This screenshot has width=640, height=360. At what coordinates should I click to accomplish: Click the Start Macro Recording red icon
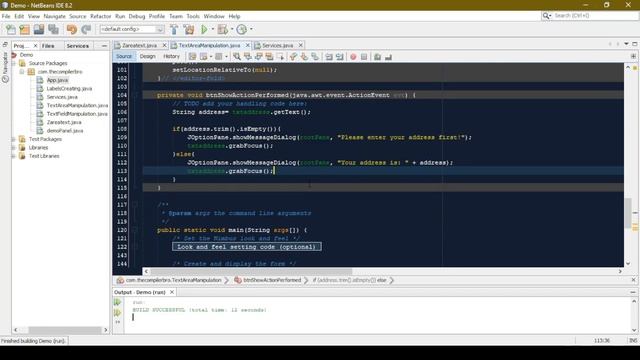(x=353, y=57)
